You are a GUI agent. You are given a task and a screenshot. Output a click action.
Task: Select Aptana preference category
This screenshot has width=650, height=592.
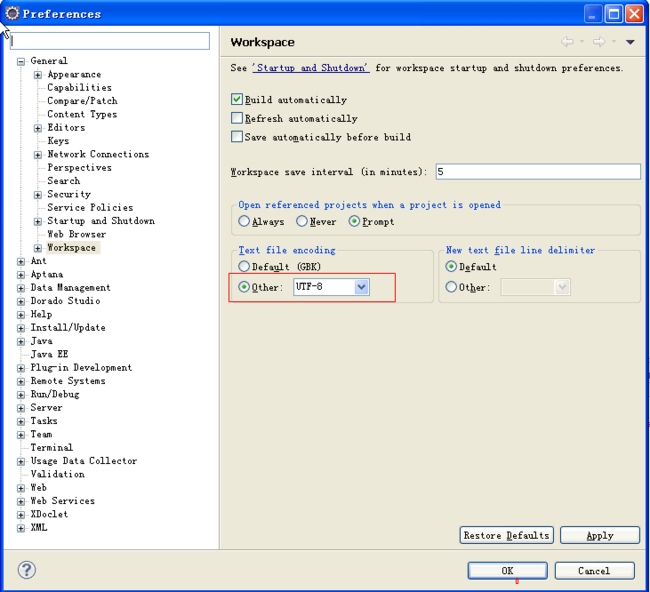tap(47, 274)
